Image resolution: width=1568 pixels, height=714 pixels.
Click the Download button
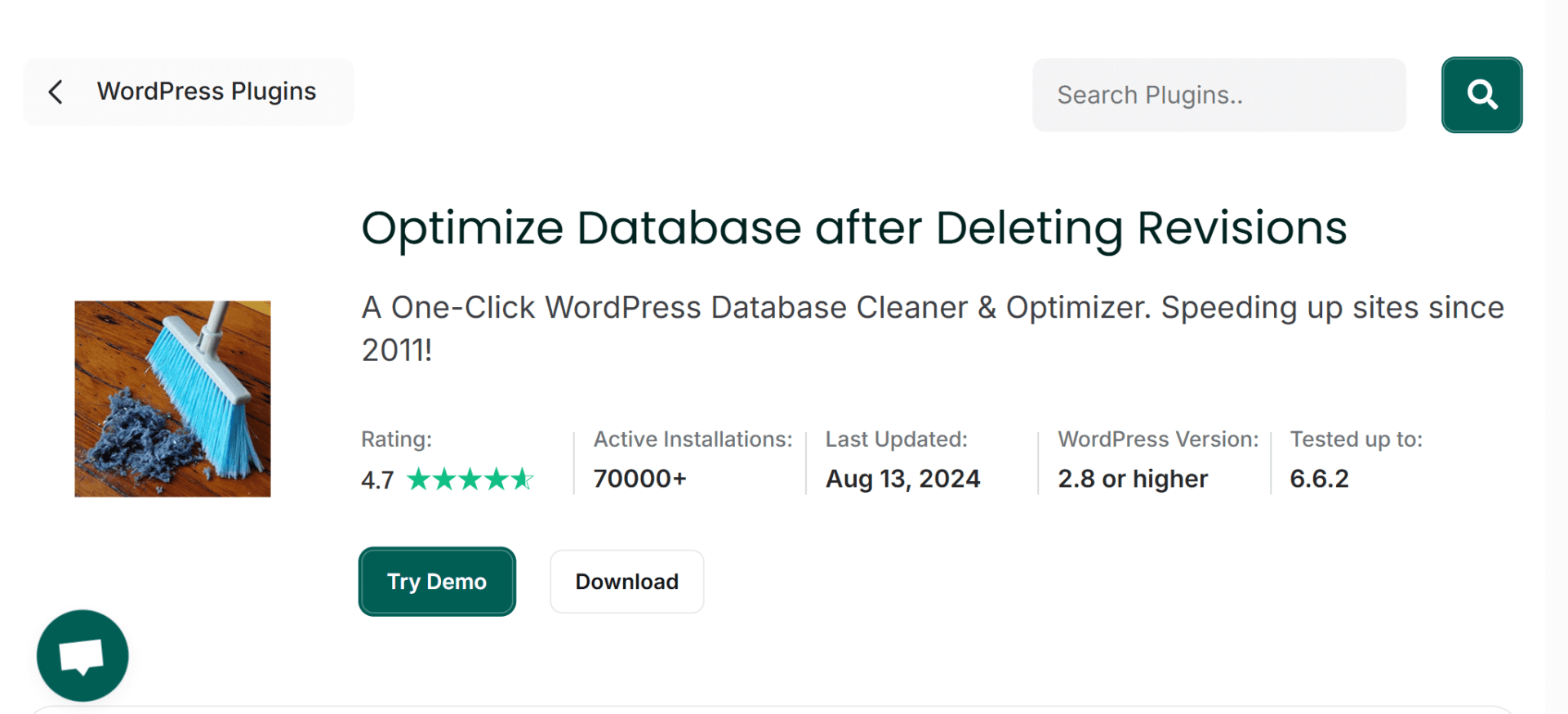(x=626, y=581)
